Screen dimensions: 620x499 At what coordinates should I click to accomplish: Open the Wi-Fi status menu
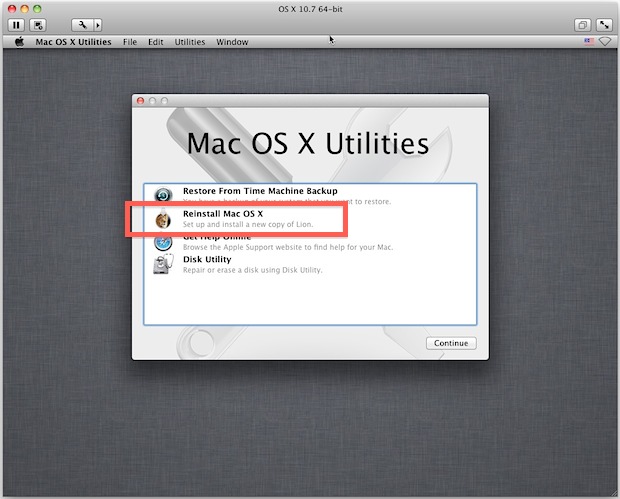pyautogui.click(x=605, y=42)
